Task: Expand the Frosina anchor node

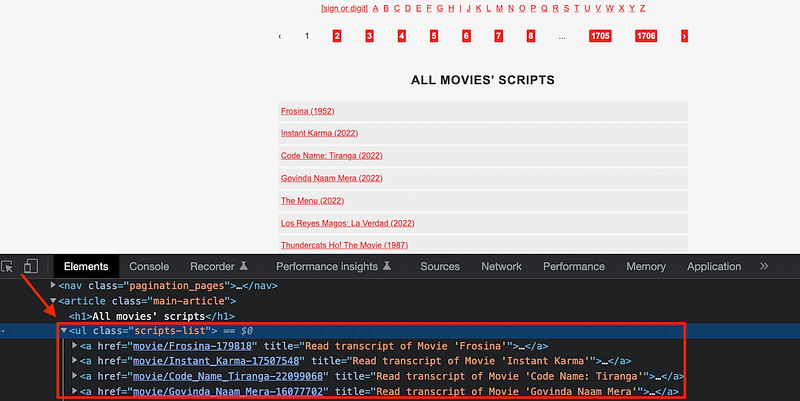Action: click(74, 345)
